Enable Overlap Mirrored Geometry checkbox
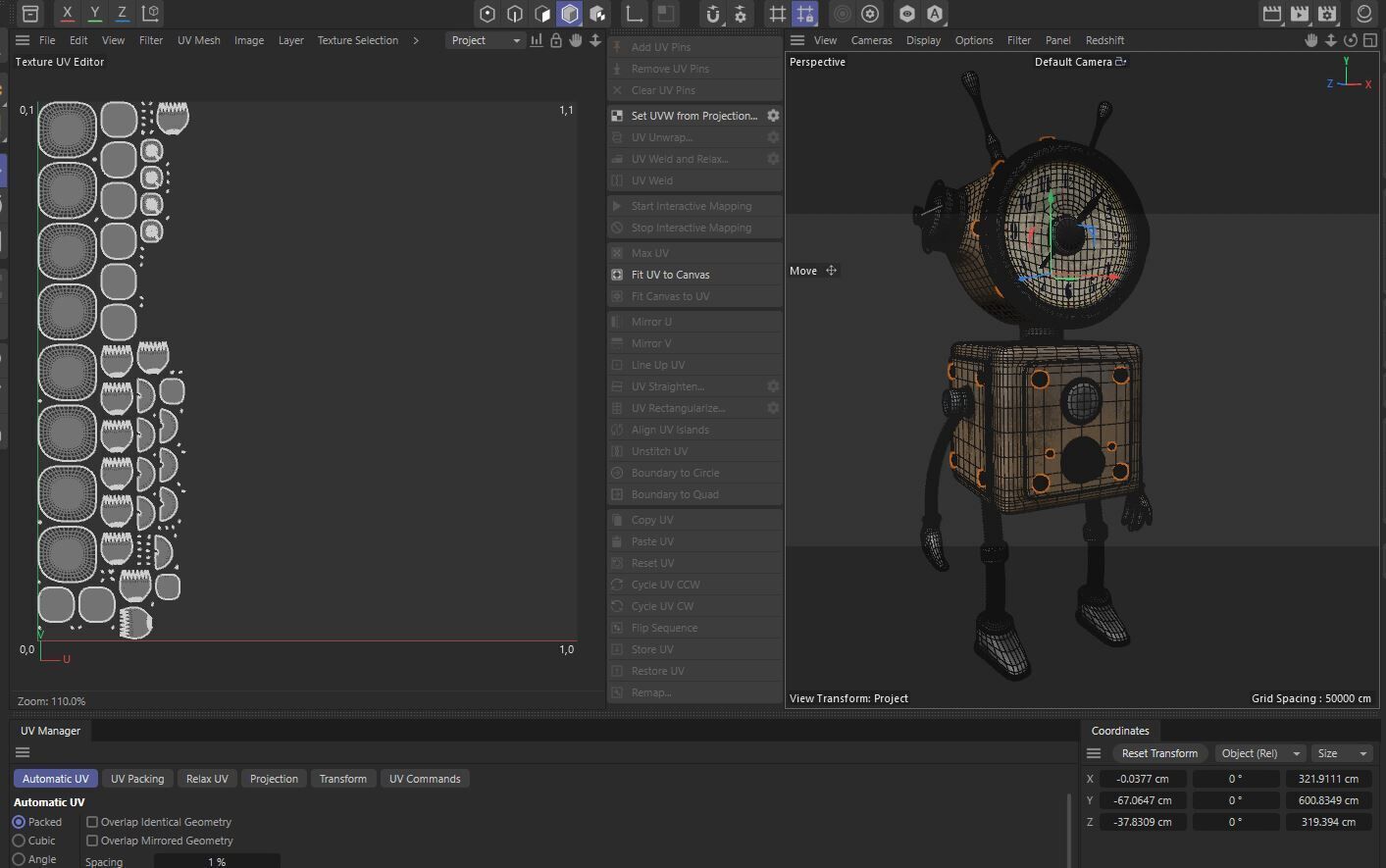Image resolution: width=1386 pixels, height=868 pixels. (92, 841)
